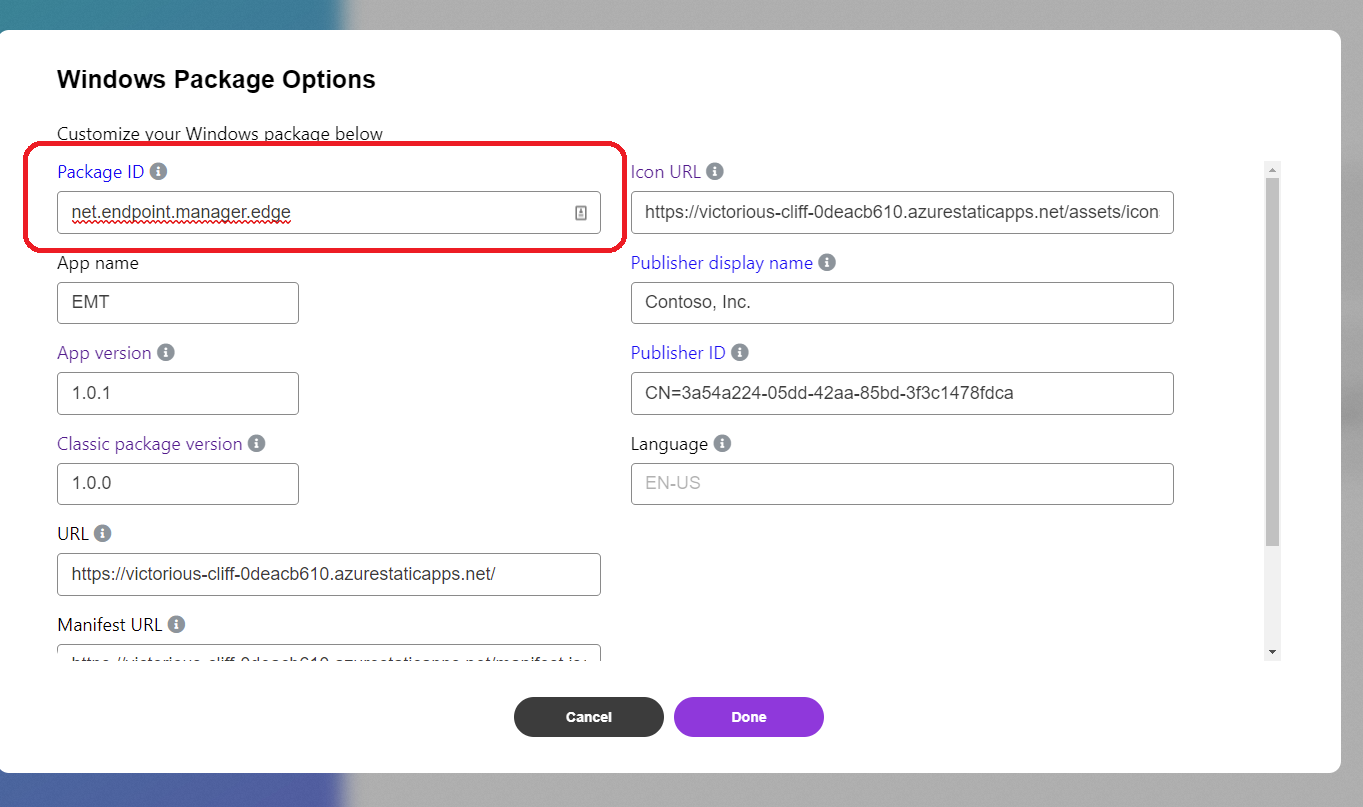View Classic package version help icon
1363x807 pixels.
pos(258,443)
